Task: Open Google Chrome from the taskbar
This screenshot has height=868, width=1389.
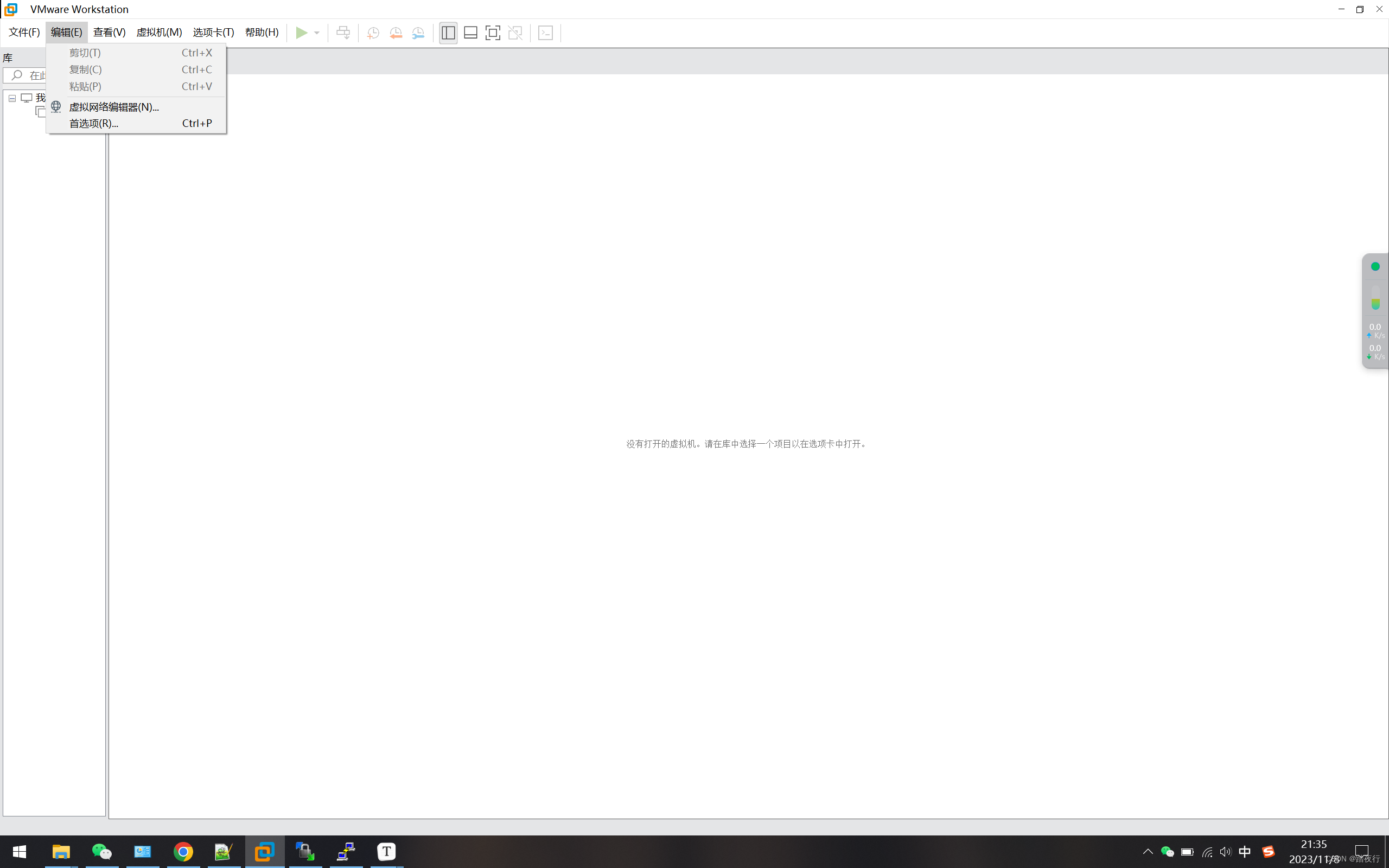Action: tap(183, 851)
